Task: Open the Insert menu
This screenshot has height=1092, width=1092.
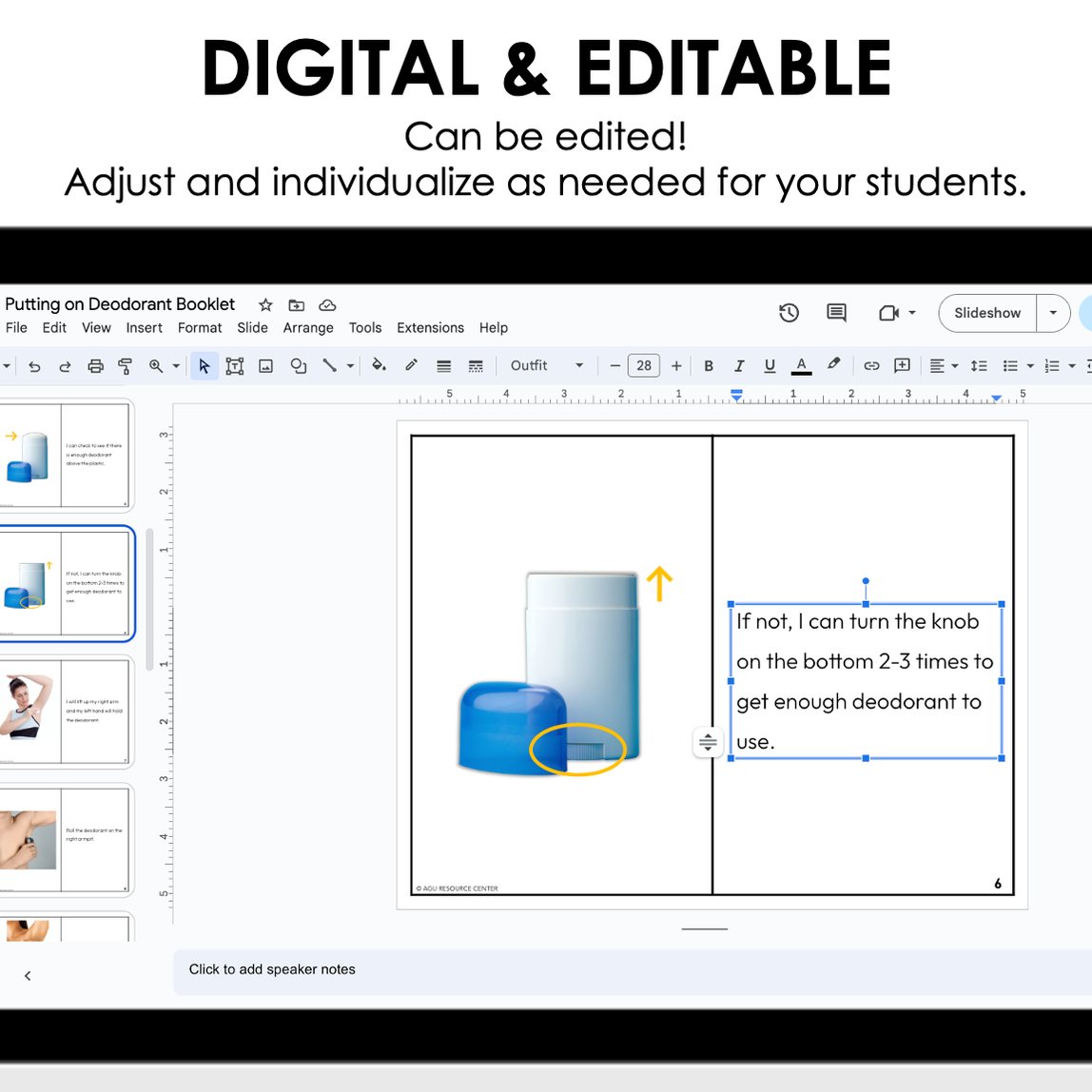Action: (x=144, y=328)
